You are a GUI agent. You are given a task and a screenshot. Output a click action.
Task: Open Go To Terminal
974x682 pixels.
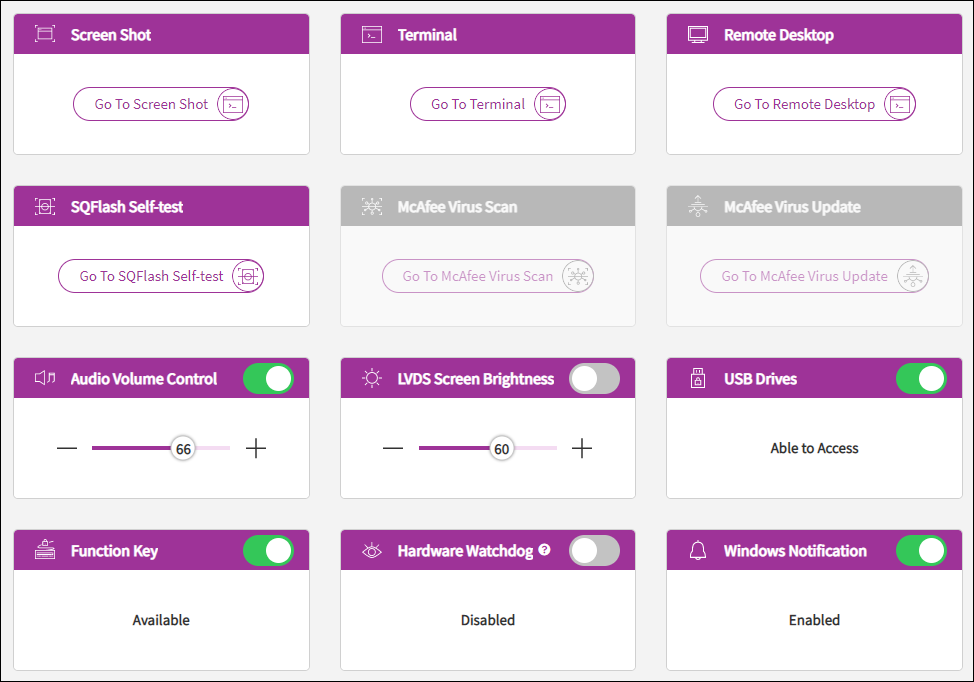tap(487, 104)
